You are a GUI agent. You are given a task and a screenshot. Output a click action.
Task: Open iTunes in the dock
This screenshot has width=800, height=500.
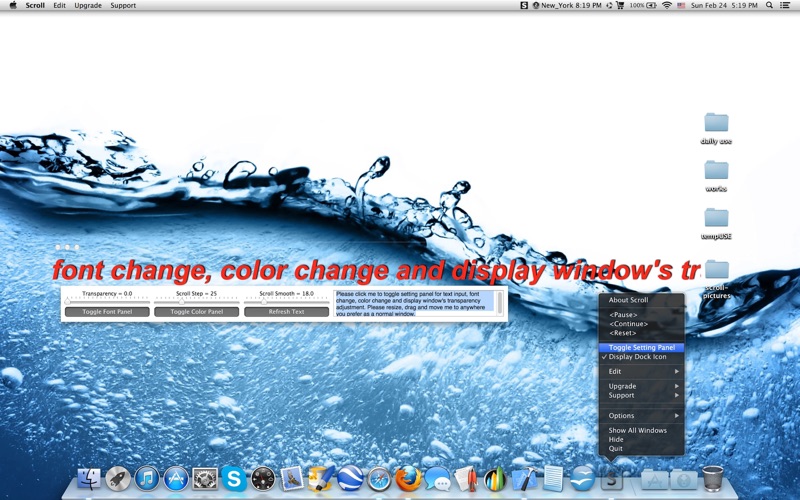point(147,479)
